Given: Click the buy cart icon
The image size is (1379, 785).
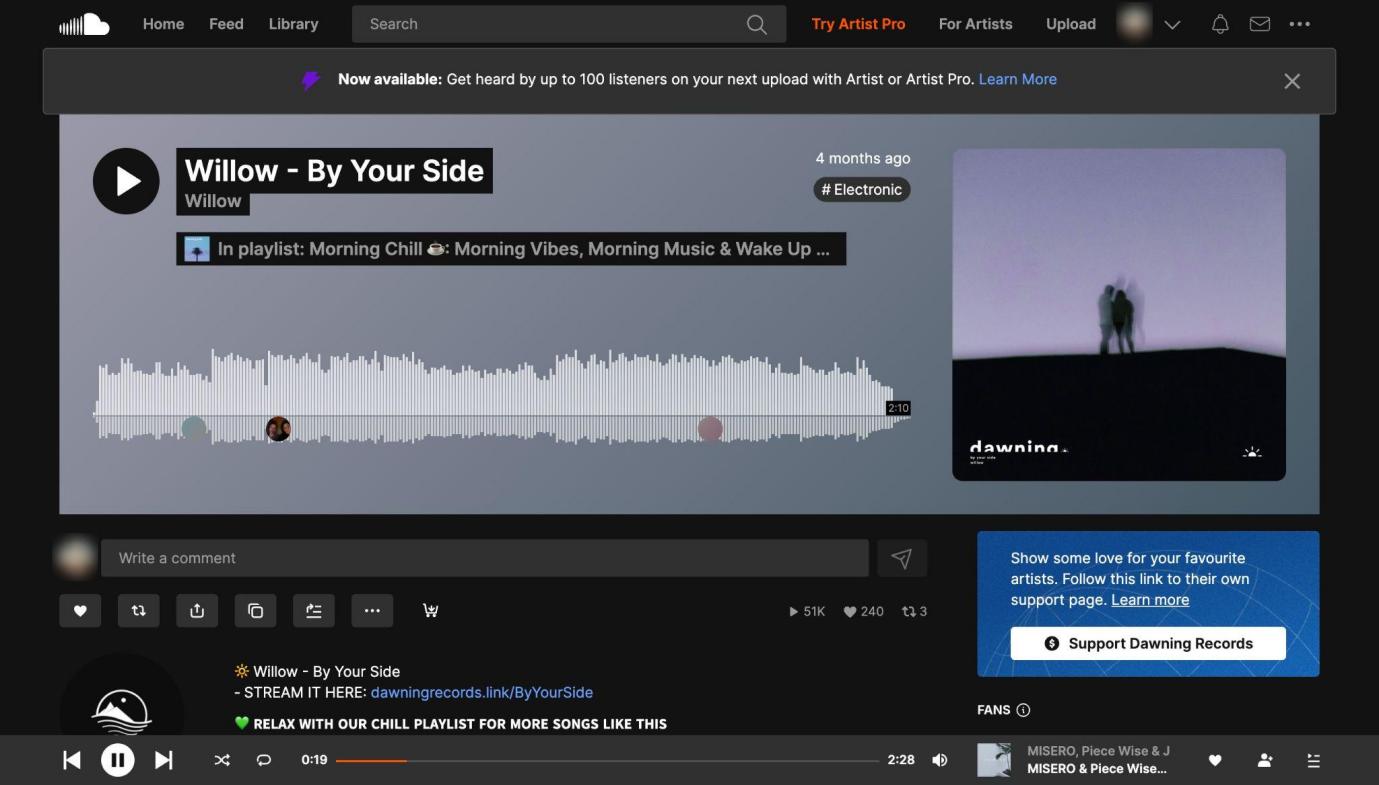Looking at the screenshot, I should click(431, 611).
